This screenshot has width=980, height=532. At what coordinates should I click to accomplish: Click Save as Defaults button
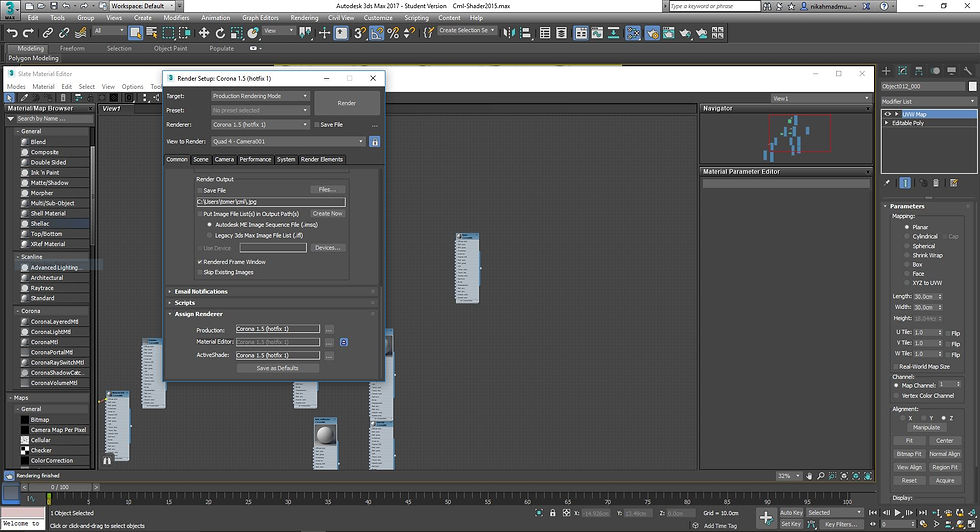click(278, 368)
